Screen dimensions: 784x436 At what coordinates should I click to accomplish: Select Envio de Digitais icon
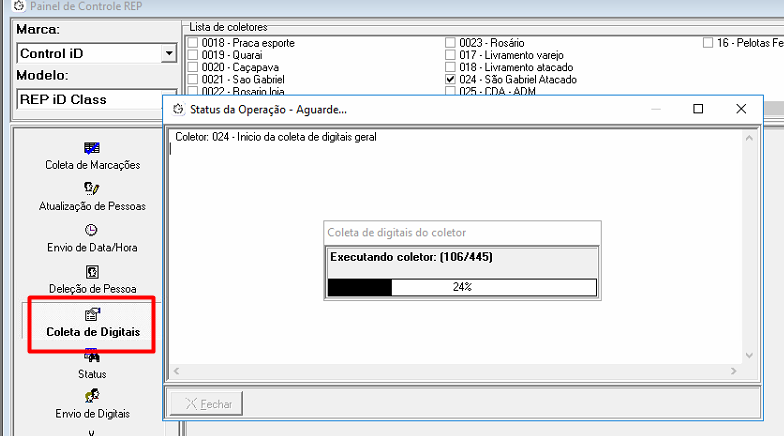click(92, 396)
